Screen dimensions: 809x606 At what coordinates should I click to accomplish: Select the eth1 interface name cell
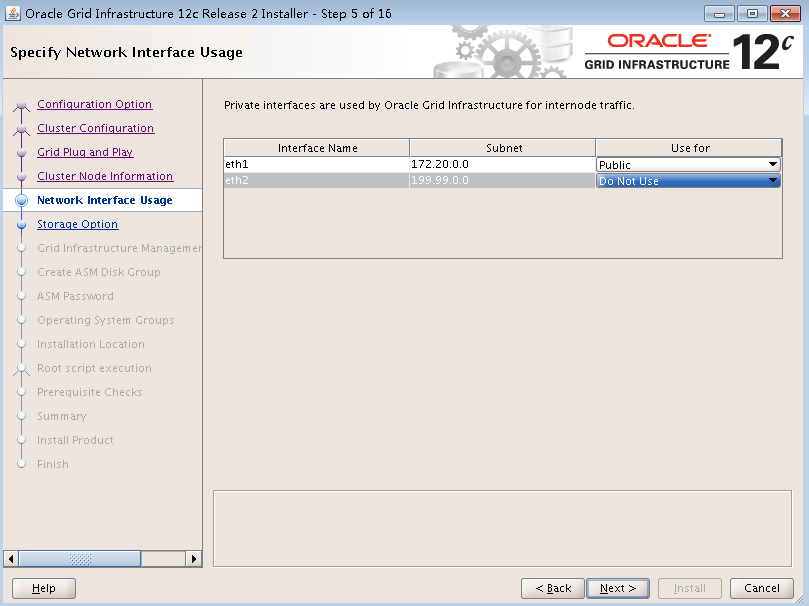tap(317, 165)
